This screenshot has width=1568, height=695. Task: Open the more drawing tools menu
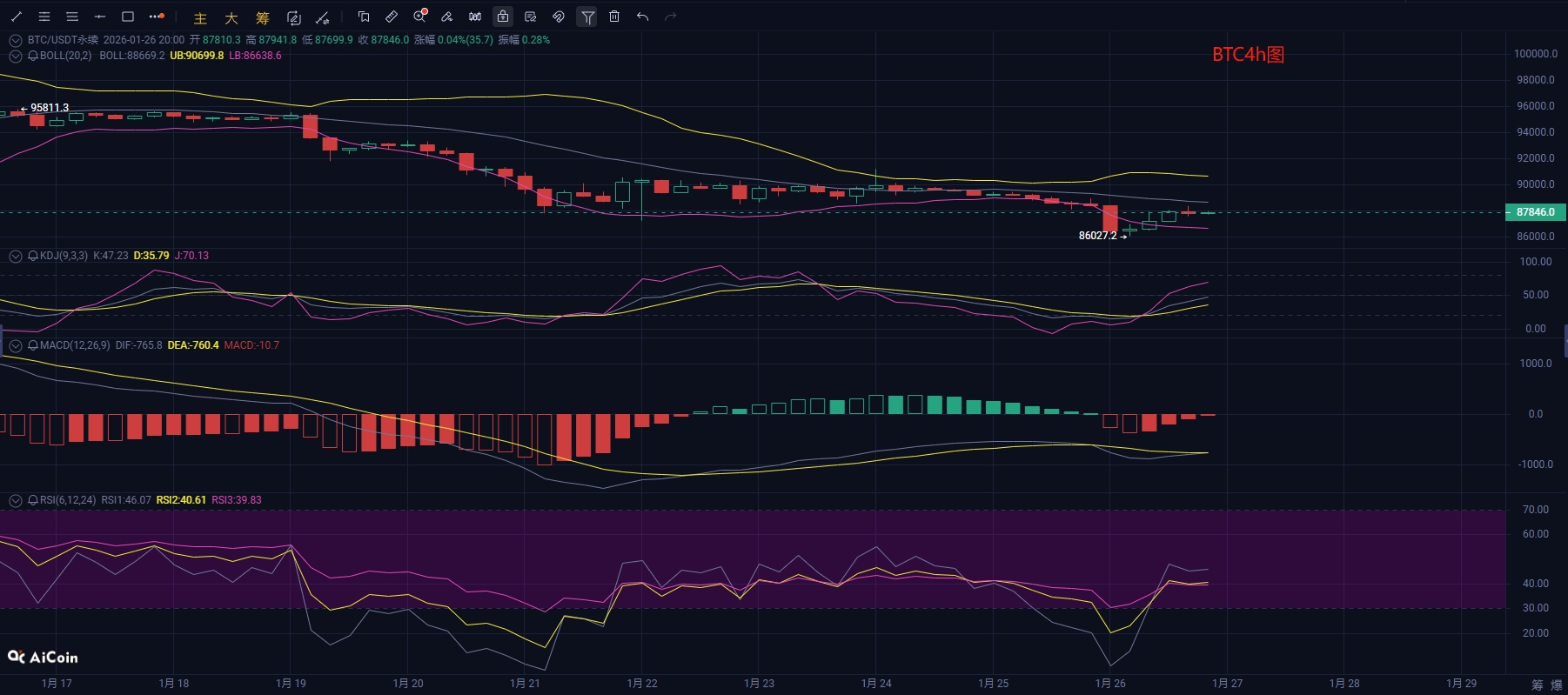pyautogui.click(x=156, y=17)
